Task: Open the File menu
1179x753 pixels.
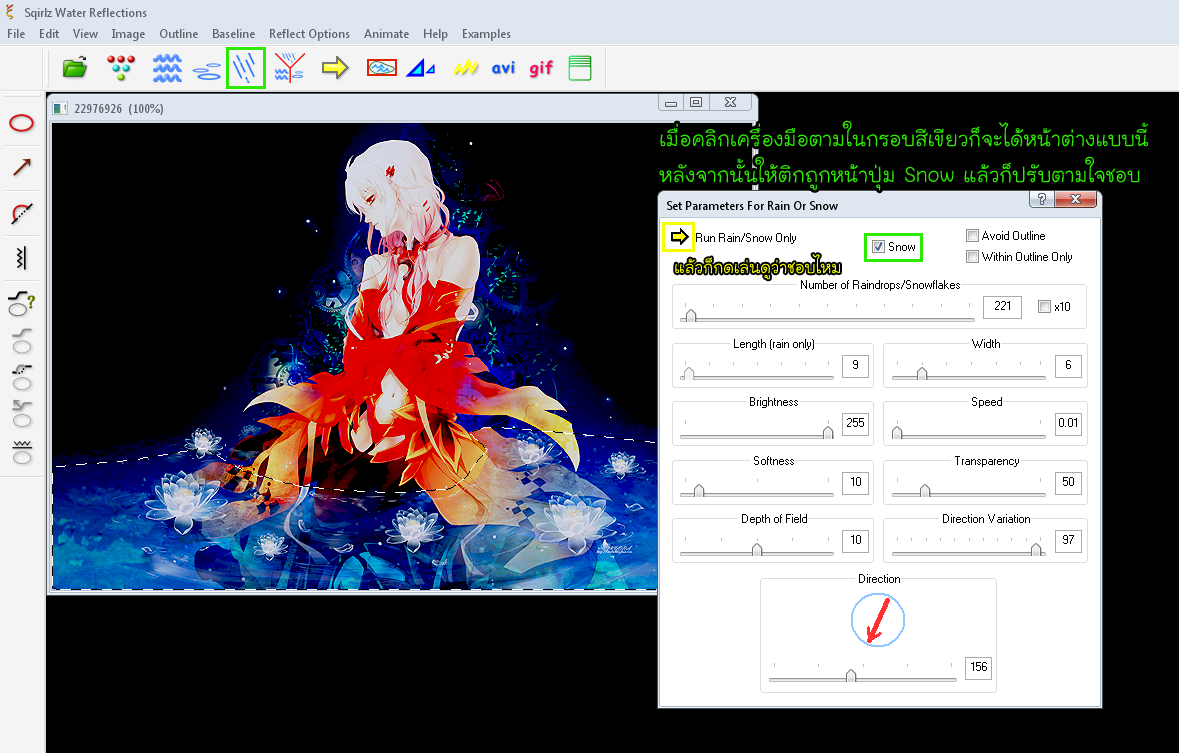Action: [16, 34]
